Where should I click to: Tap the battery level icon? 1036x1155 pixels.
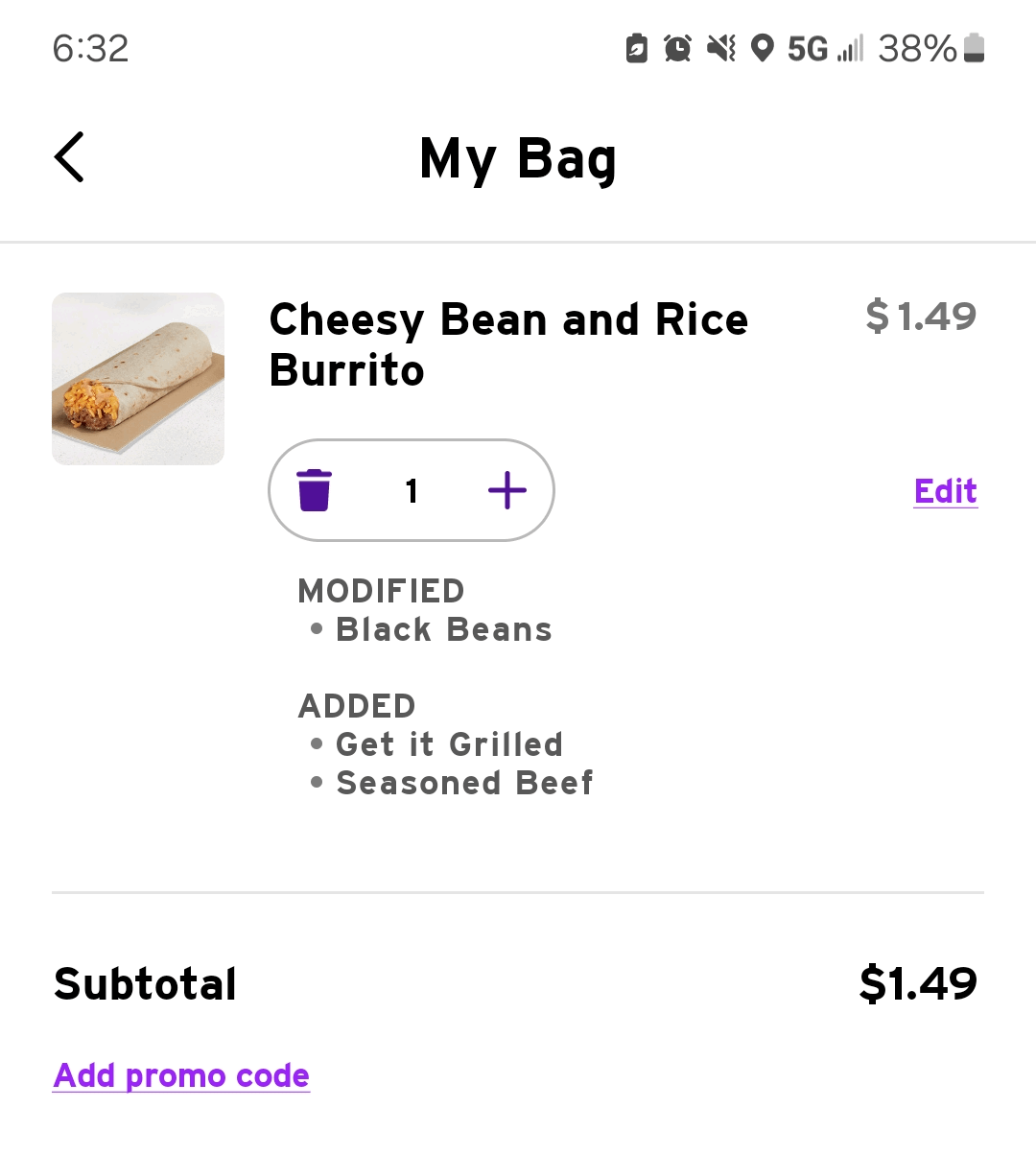click(973, 48)
